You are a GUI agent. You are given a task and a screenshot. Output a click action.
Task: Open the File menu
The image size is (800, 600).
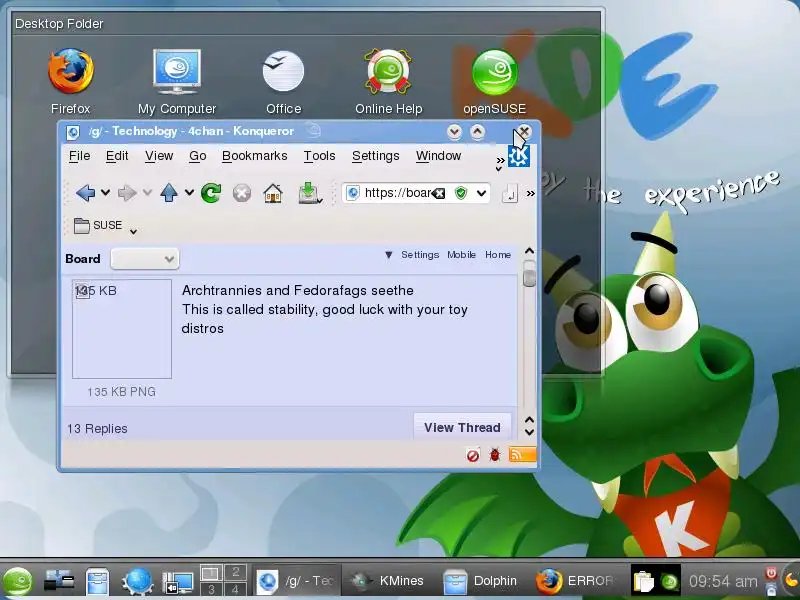coord(80,156)
